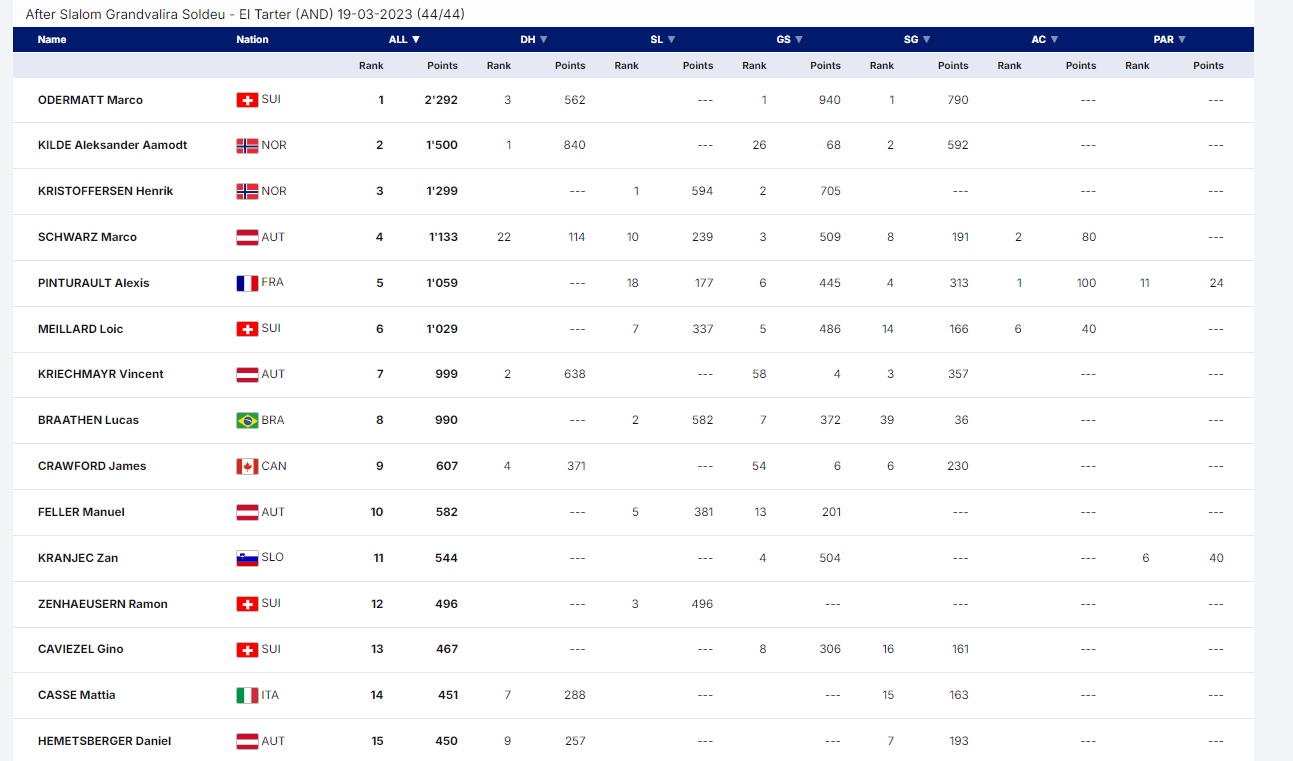The height and width of the screenshot is (761, 1293).
Task: Open BRAATHEN Lucas profile
Action: pos(88,420)
